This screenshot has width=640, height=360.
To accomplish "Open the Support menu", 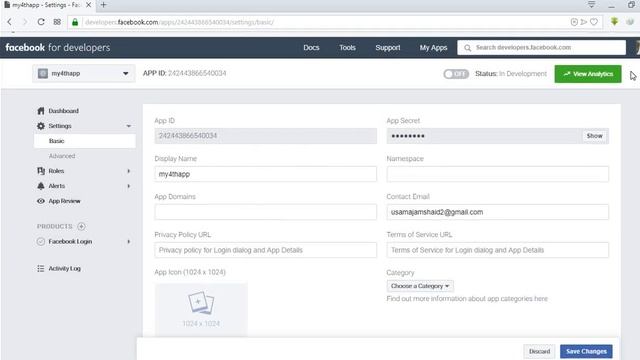I will tap(388, 47).
